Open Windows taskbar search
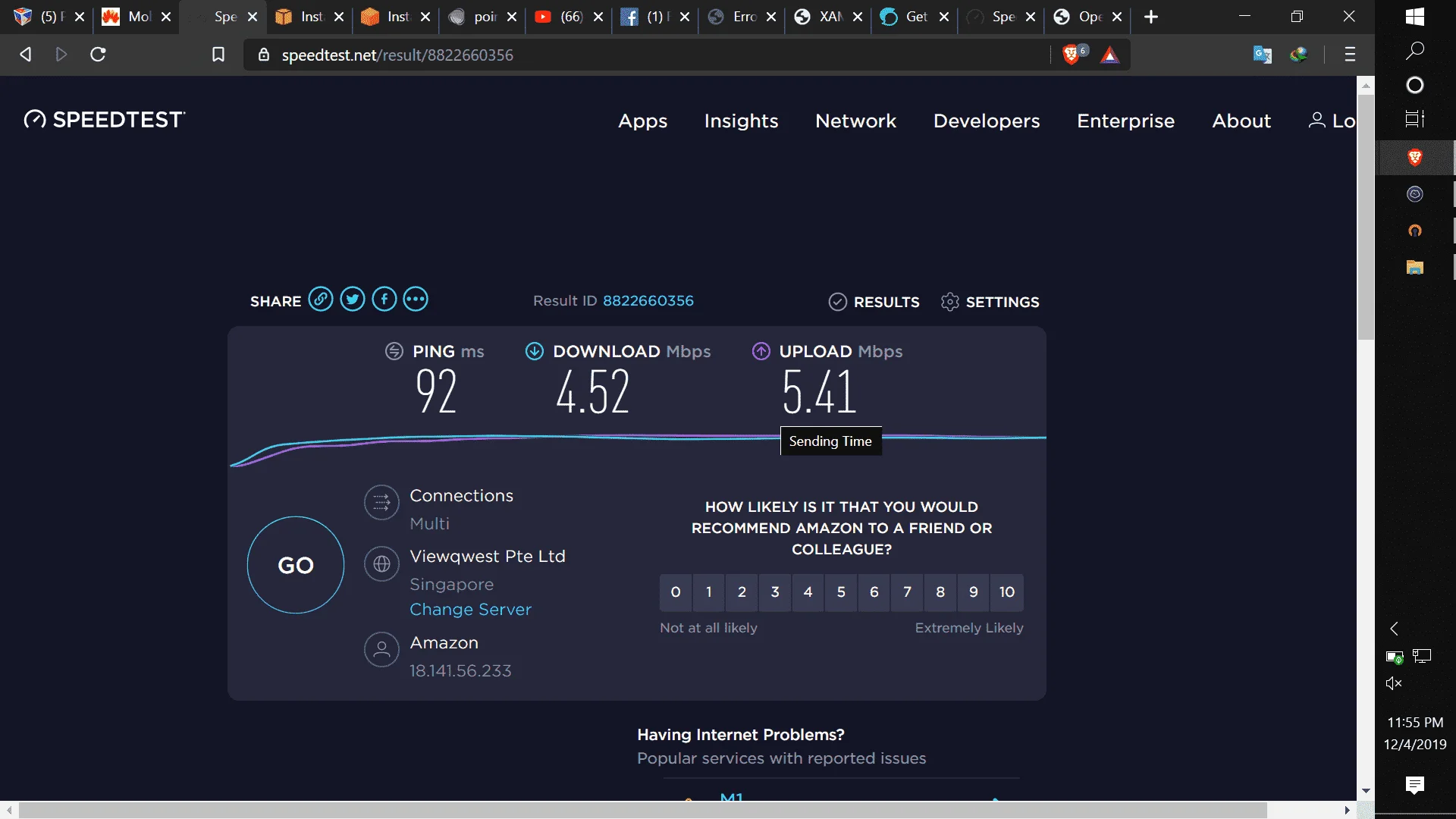This screenshot has height=819, width=1456. click(x=1415, y=51)
